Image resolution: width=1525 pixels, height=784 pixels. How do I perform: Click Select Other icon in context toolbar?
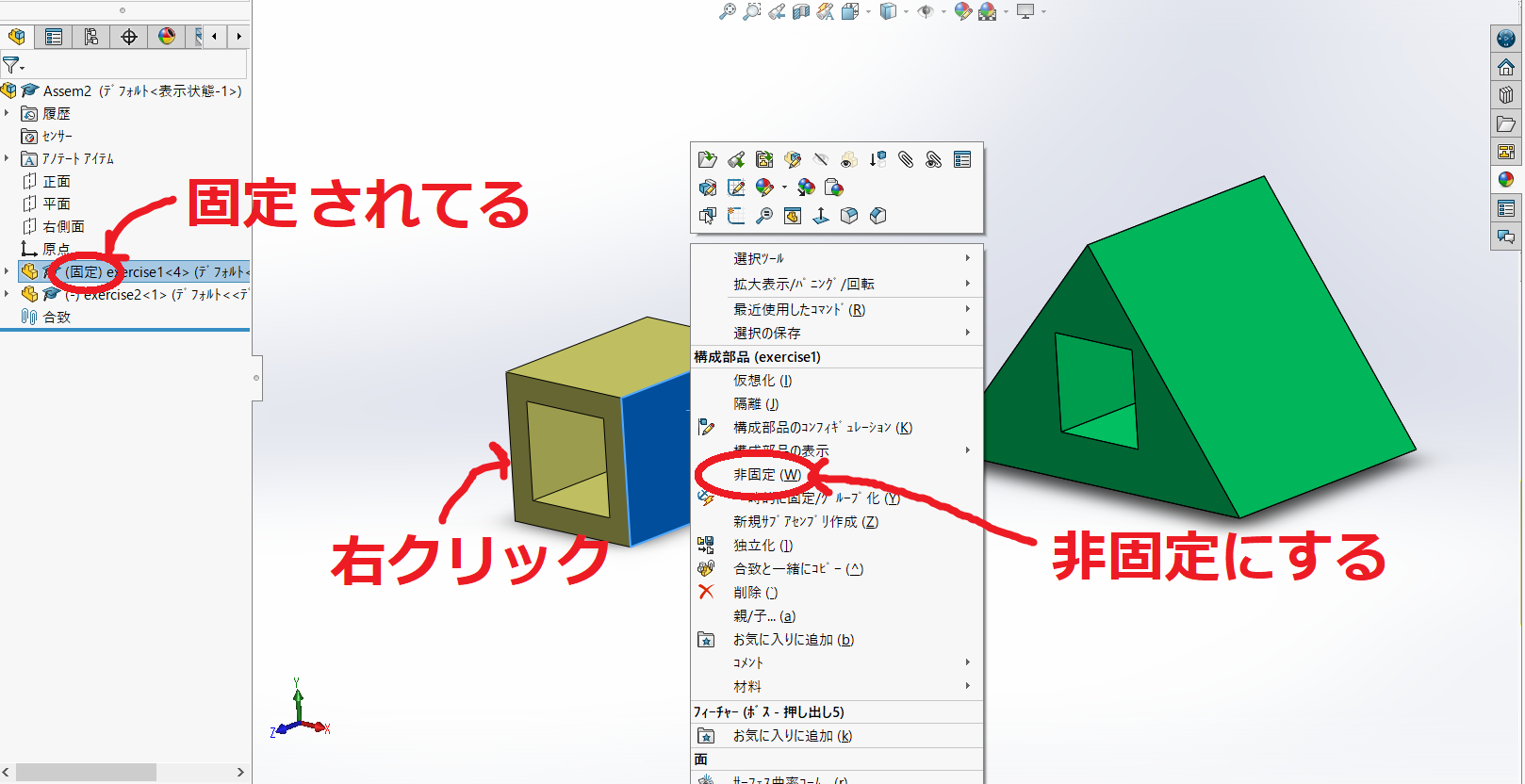point(708,217)
